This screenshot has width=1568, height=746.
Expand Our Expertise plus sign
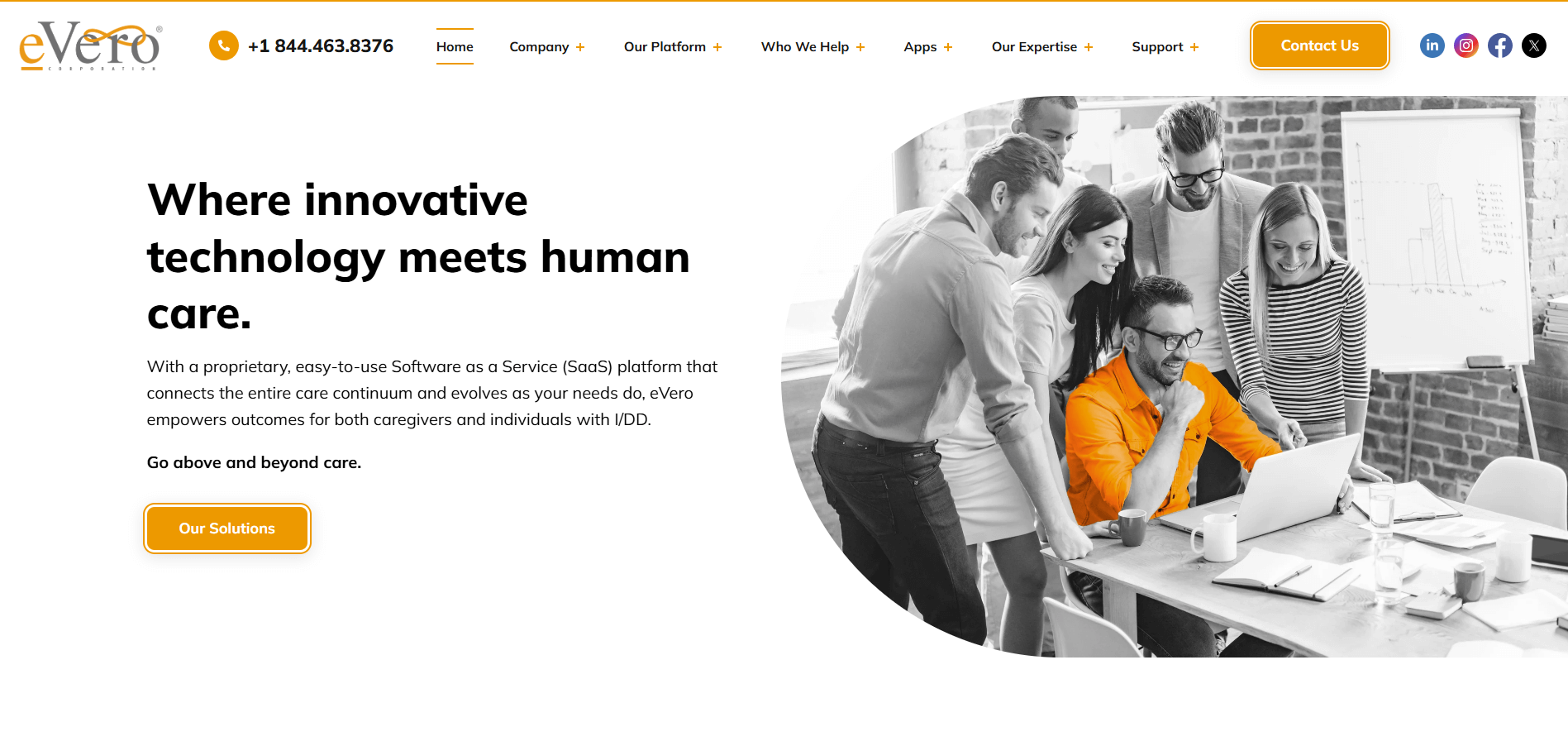[1089, 47]
